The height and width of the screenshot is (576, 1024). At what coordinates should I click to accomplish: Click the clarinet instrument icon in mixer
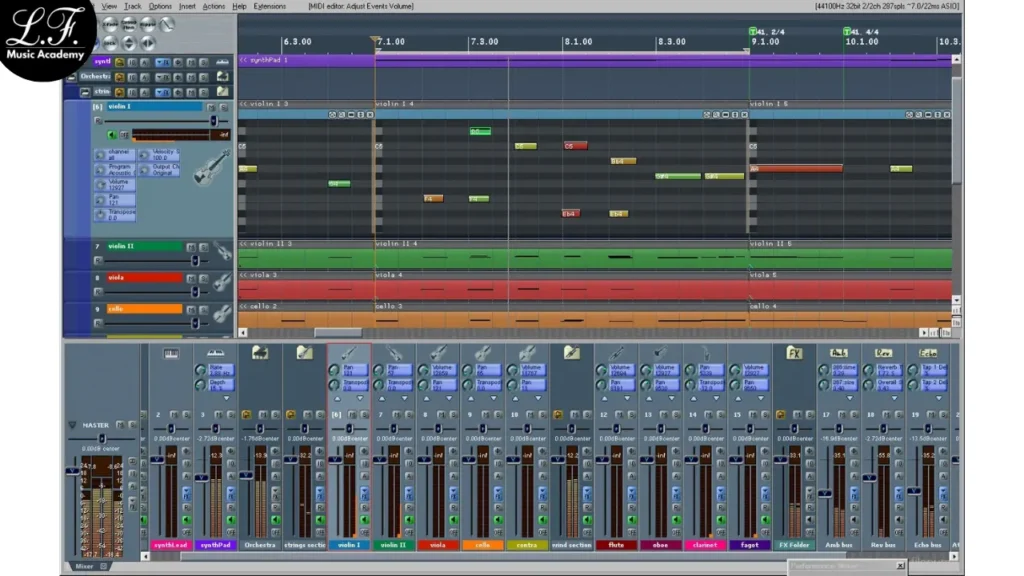705,353
